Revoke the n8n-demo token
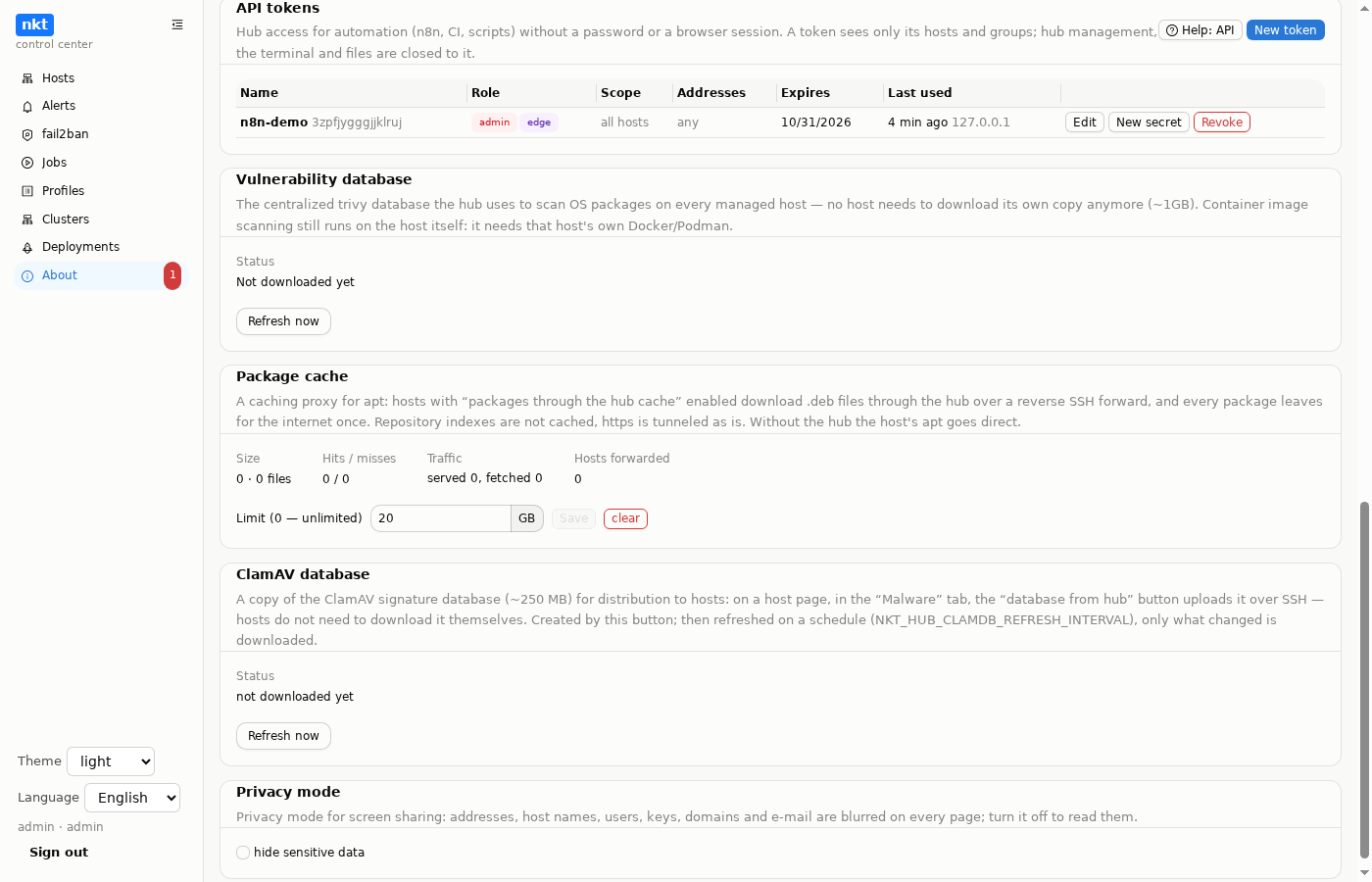 (1222, 122)
